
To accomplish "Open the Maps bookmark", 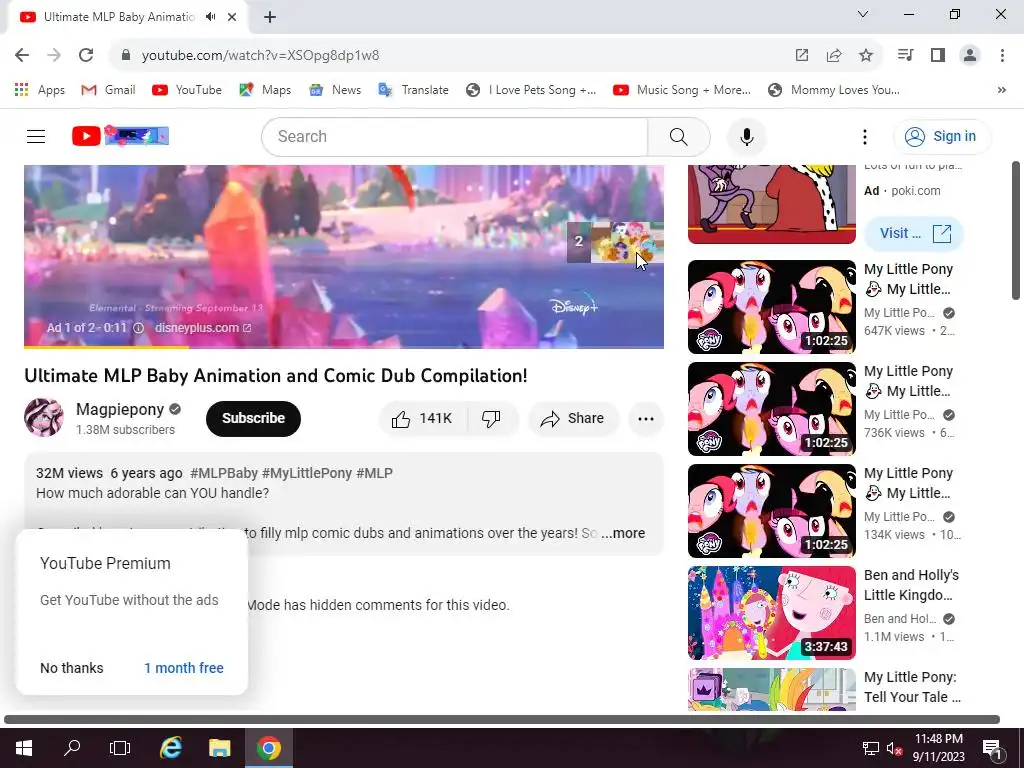I will (265, 90).
